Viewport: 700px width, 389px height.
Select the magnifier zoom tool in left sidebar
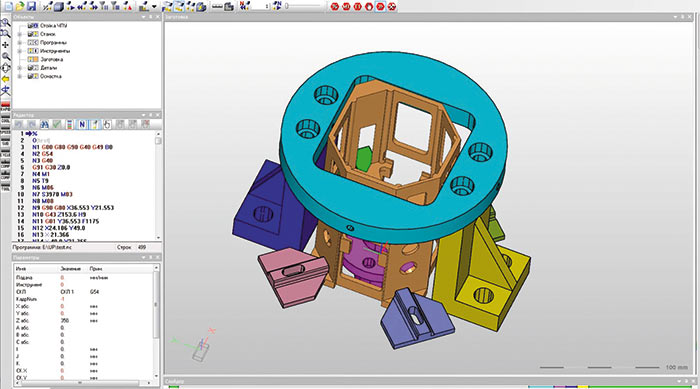pos(5,56)
